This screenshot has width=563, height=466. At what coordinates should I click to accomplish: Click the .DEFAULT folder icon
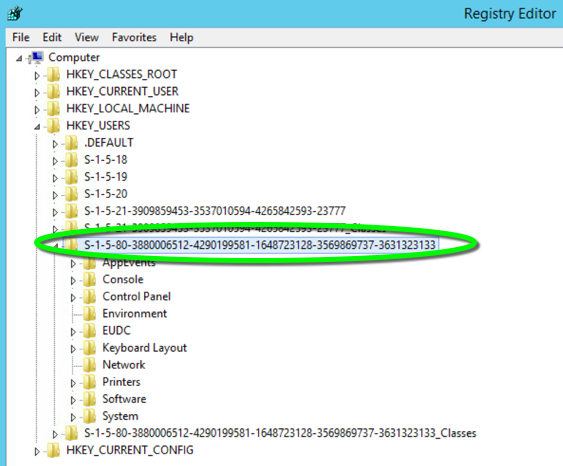click(x=71, y=143)
